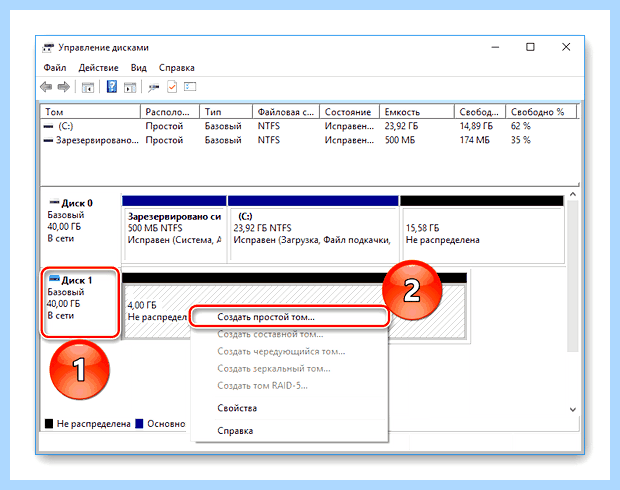Sort by the Свободно % column header
This screenshot has height=490, width=620.
(x=541, y=112)
